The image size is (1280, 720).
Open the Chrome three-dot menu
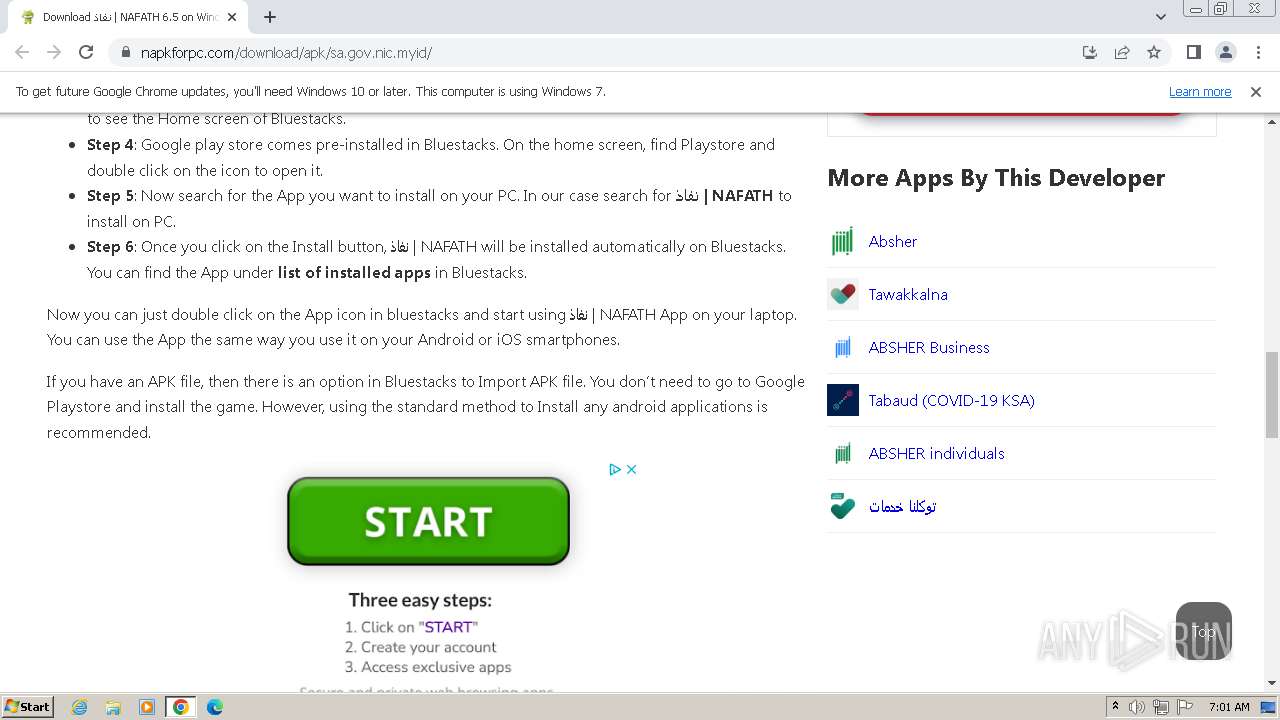click(x=1257, y=52)
